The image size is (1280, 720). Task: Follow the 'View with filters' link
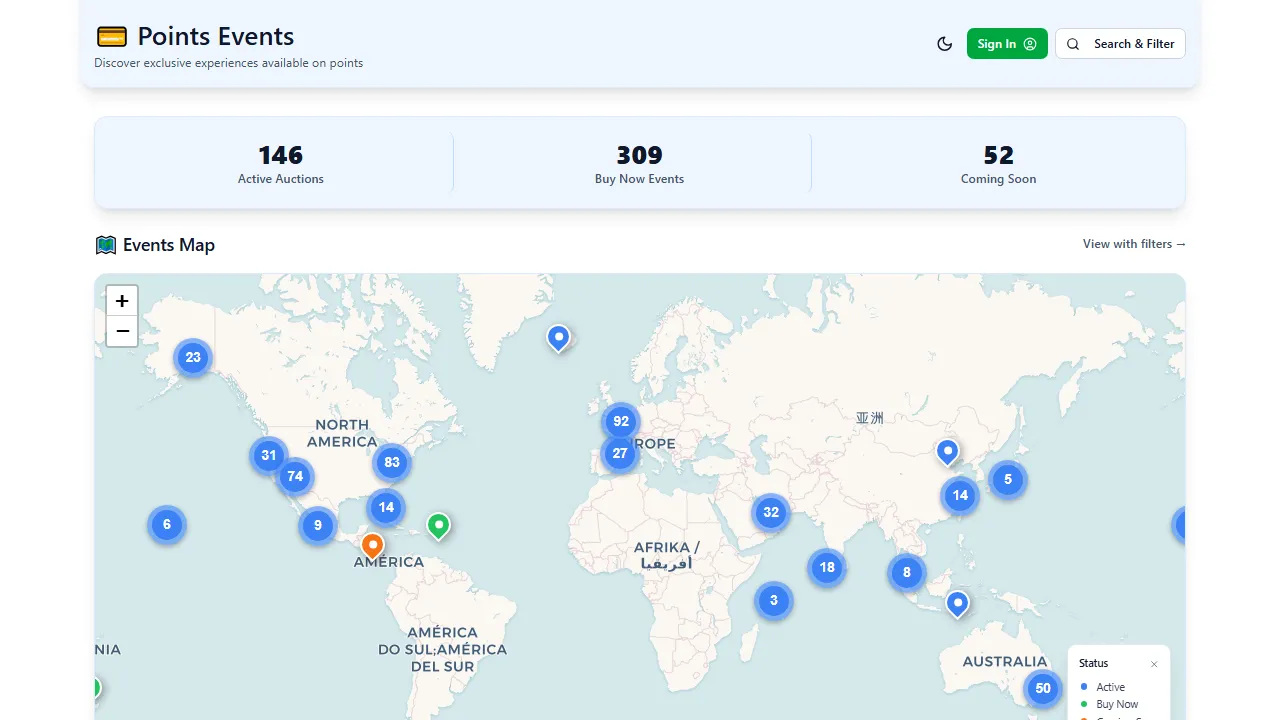[x=1134, y=244]
